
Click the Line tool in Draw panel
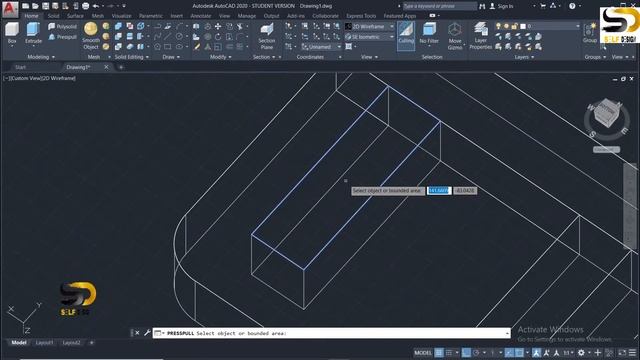167,37
